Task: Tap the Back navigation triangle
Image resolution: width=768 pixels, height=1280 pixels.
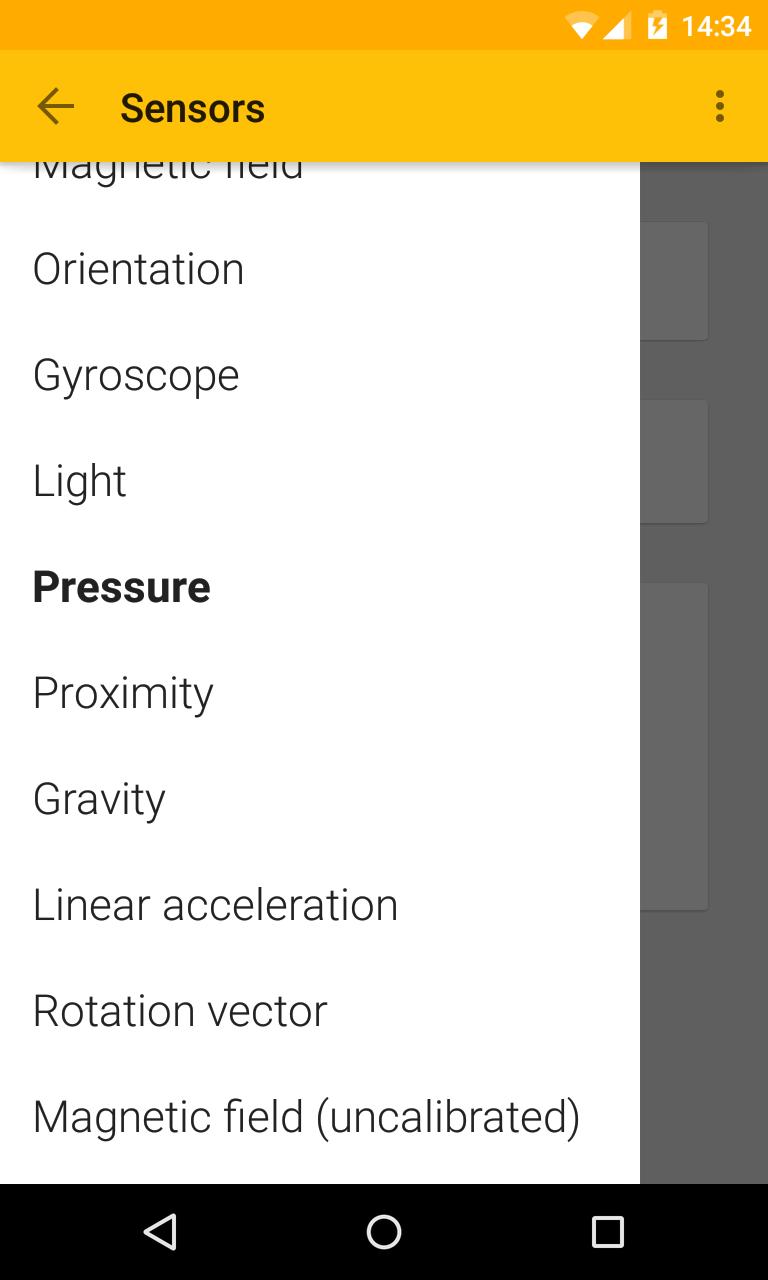Action: pyautogui.click(x=159, y=1232)
